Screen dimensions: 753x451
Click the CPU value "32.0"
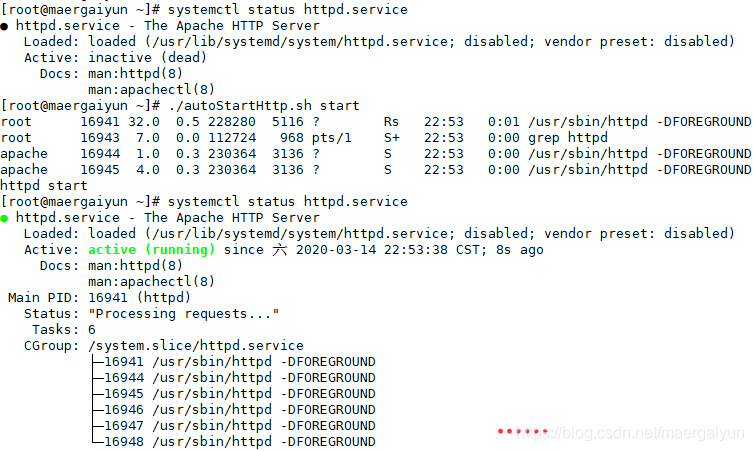tap(143, 122)
